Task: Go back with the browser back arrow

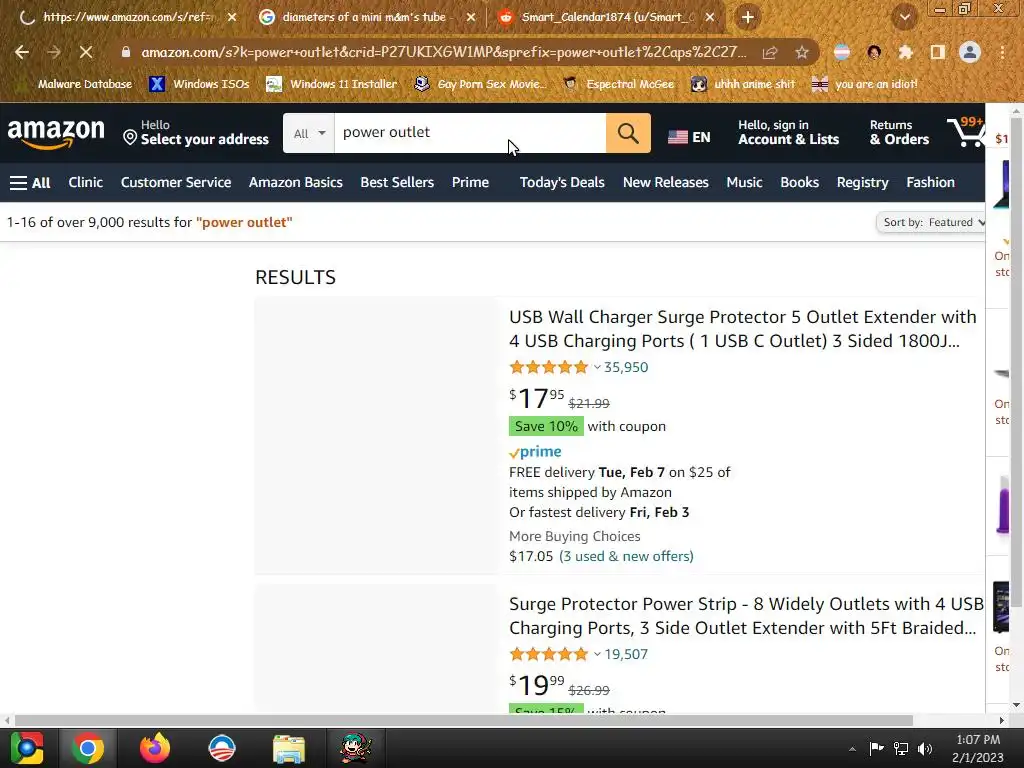Action: (22, 52)
